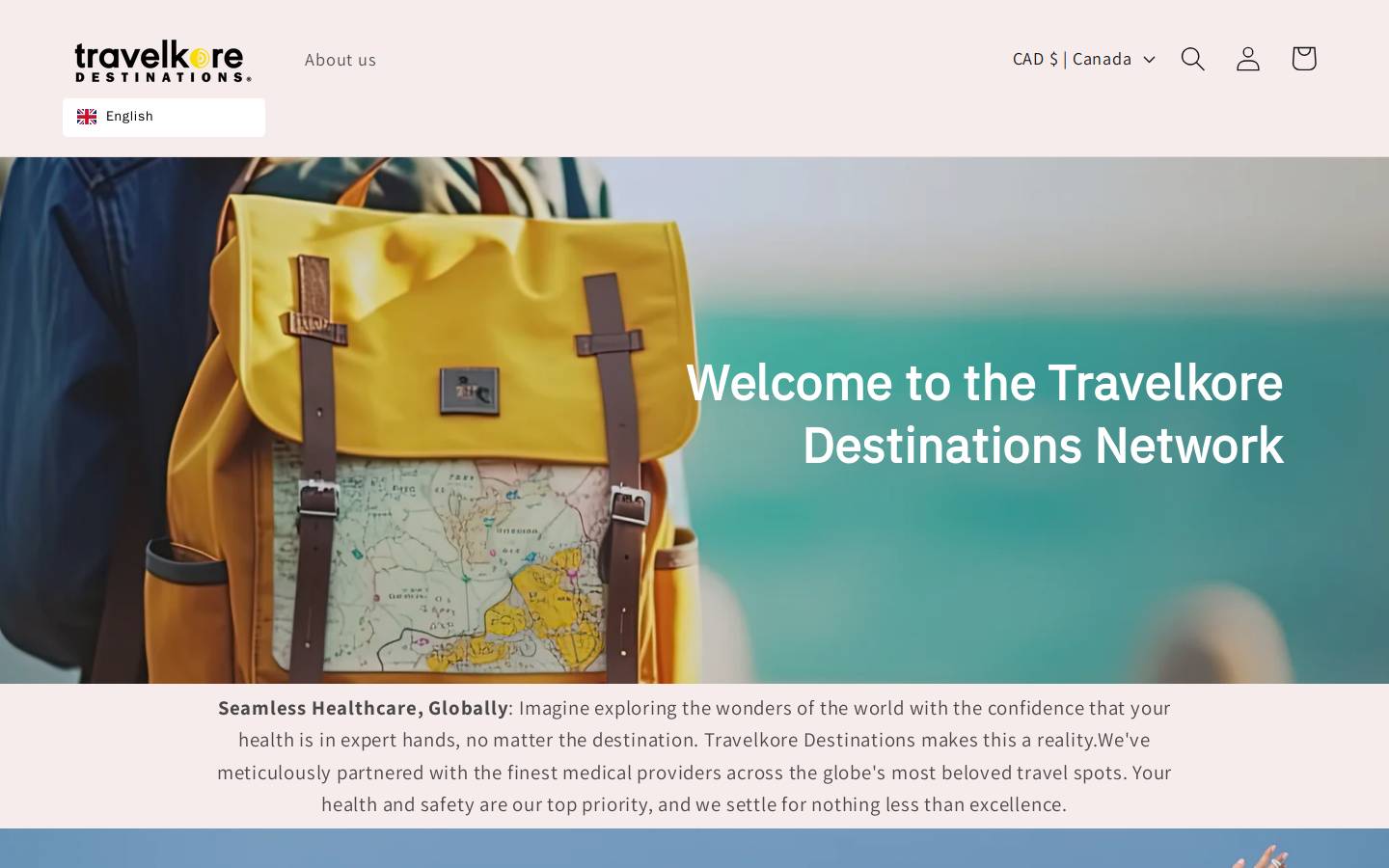Open the shopping cart icon
The image size is (1389, 868).
pos(1303,59)
